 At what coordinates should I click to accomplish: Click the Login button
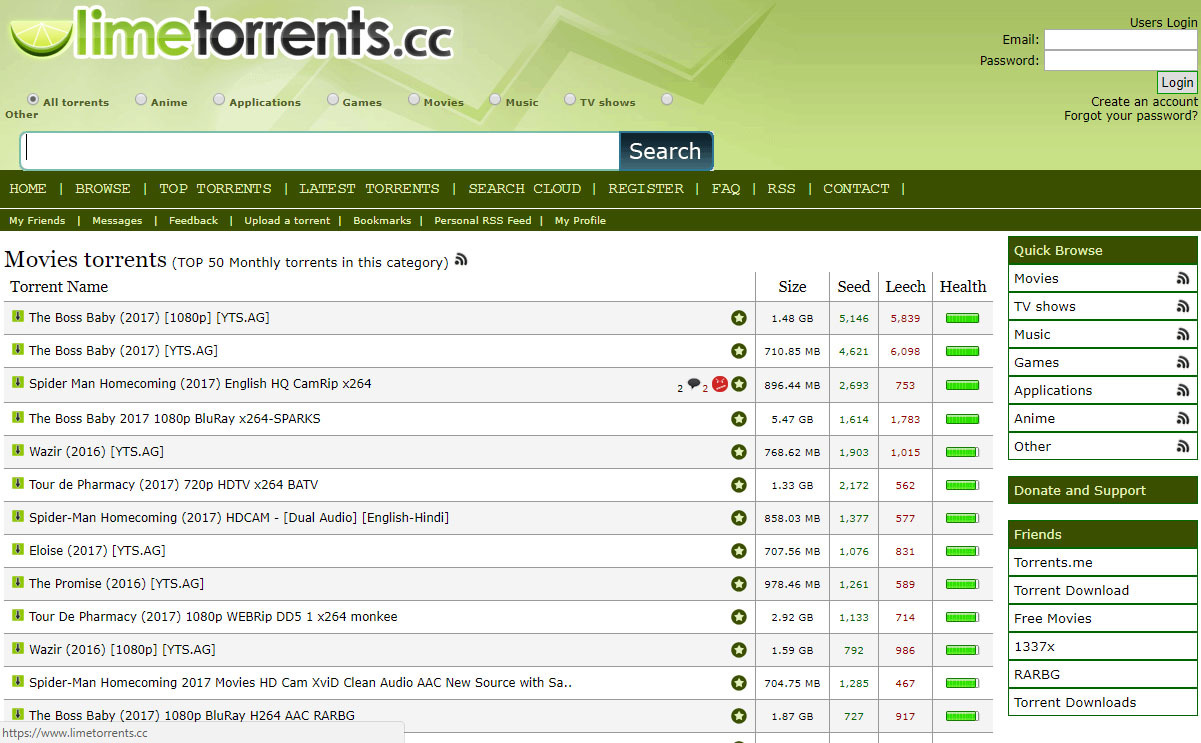click(1177, 83)
